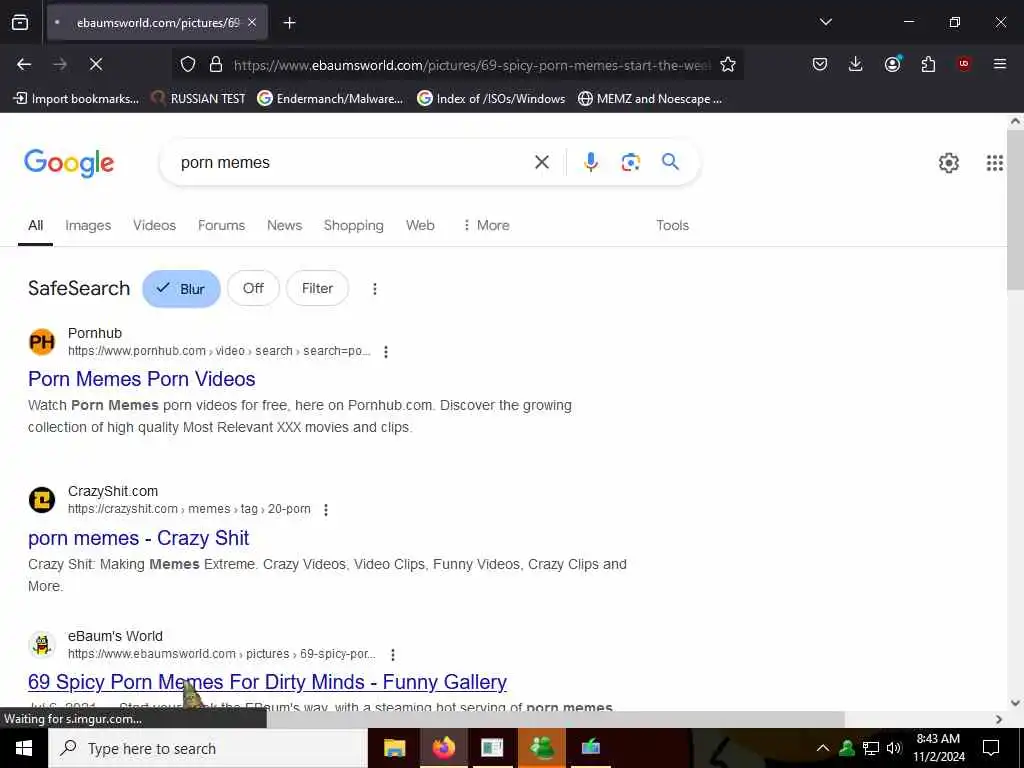Viewport: 1024px width, 768px height.
Task: Click the Firefox taskbar icon
Action: pos(443,748)
